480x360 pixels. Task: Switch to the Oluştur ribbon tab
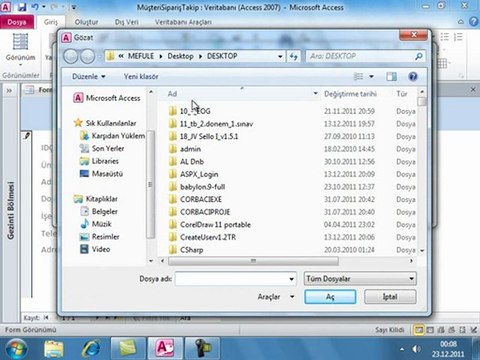pos(86,22)
